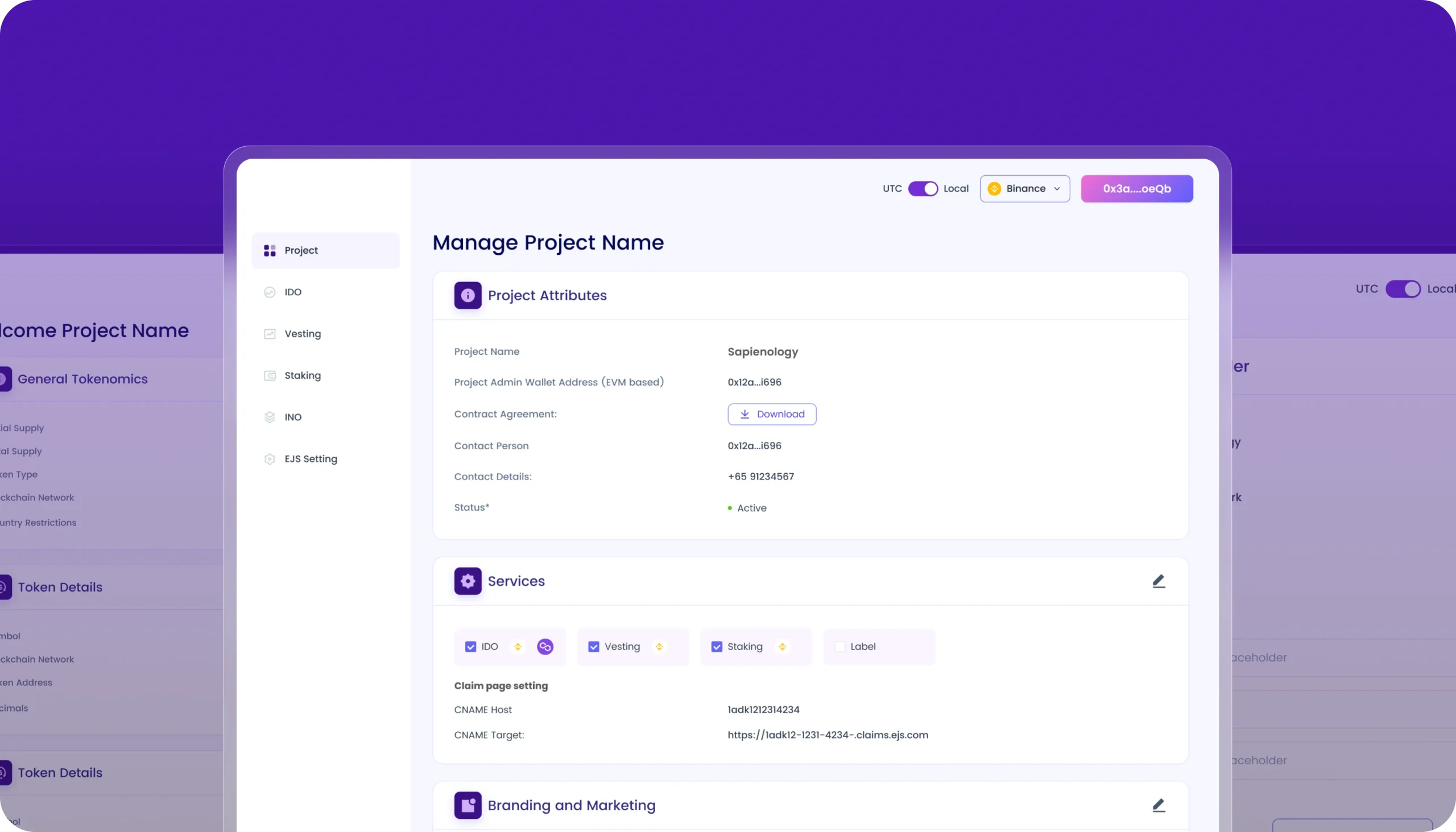
Task: Click the Binance coin icon beside Vesting
Action: [x=659, y=646]
